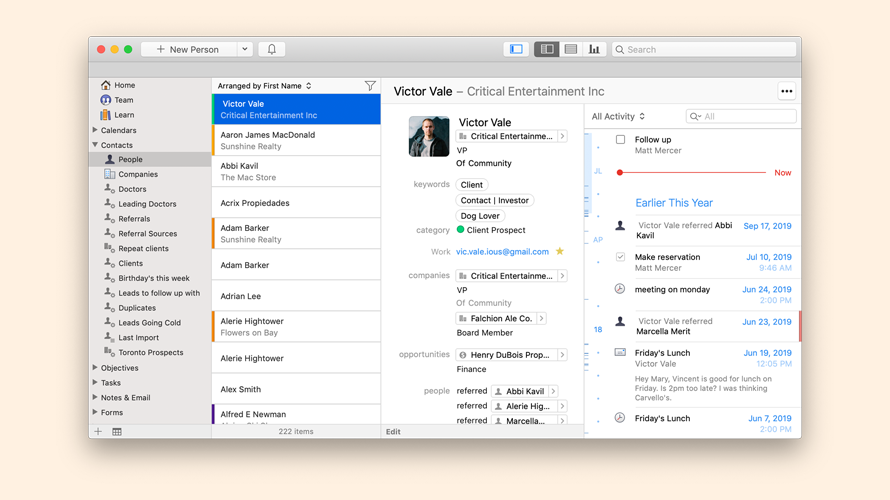Screen dimensions: 890x500
Task: Open Toronto Prospects group
Action: 150,352
